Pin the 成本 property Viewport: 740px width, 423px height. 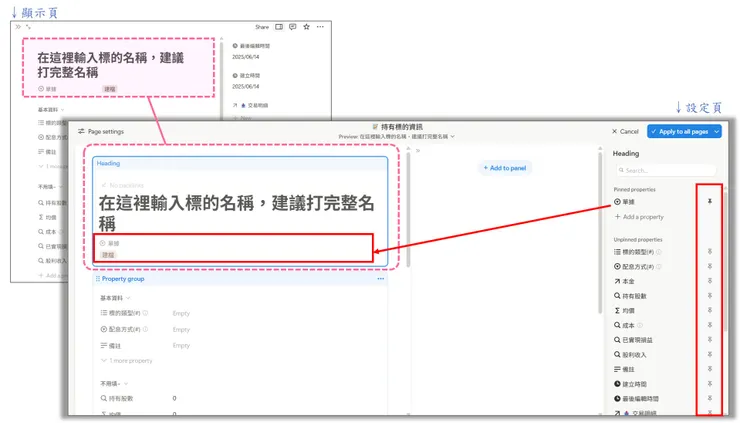(x=709, y=325)
